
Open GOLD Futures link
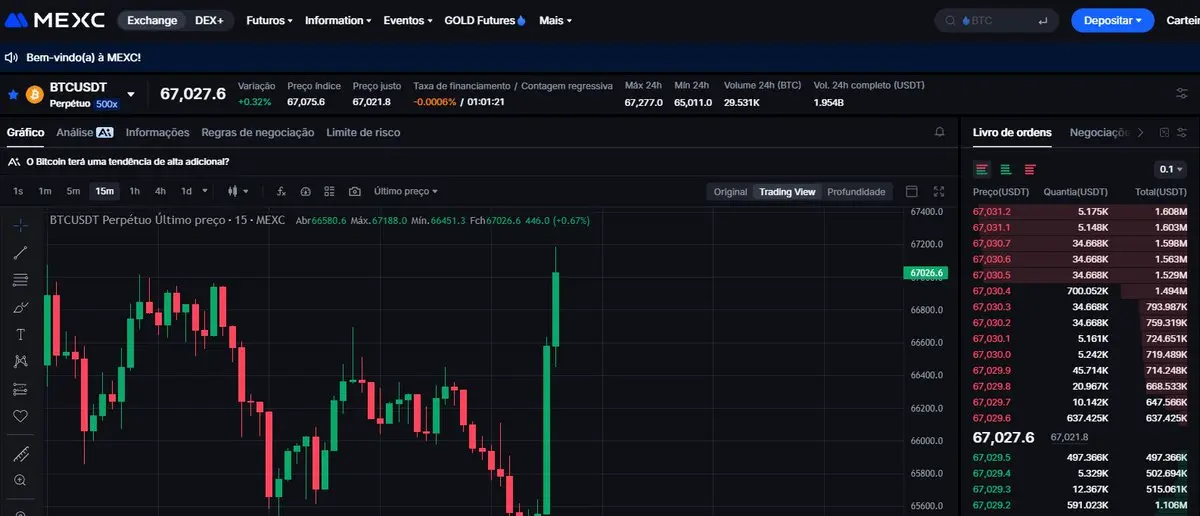point(485,20)
